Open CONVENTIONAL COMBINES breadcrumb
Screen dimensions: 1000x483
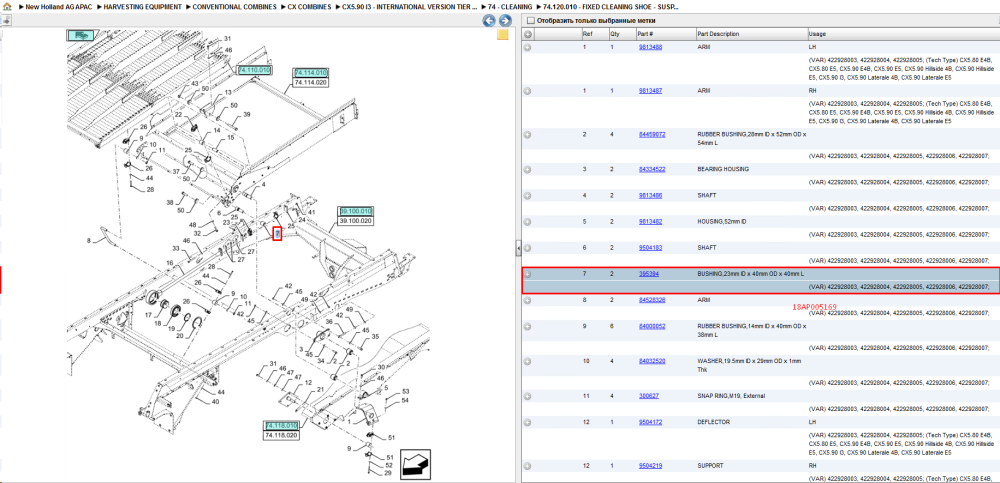point(235,6)
